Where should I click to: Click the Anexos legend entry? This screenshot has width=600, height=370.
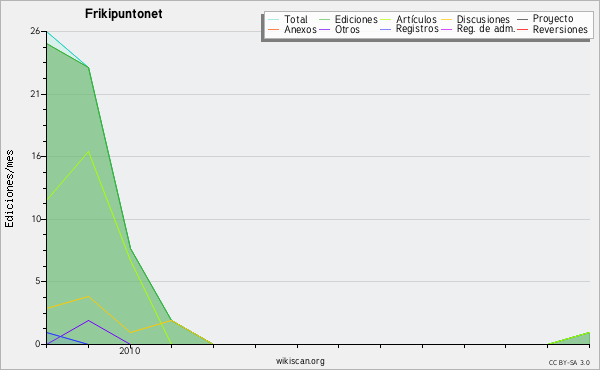292,29
